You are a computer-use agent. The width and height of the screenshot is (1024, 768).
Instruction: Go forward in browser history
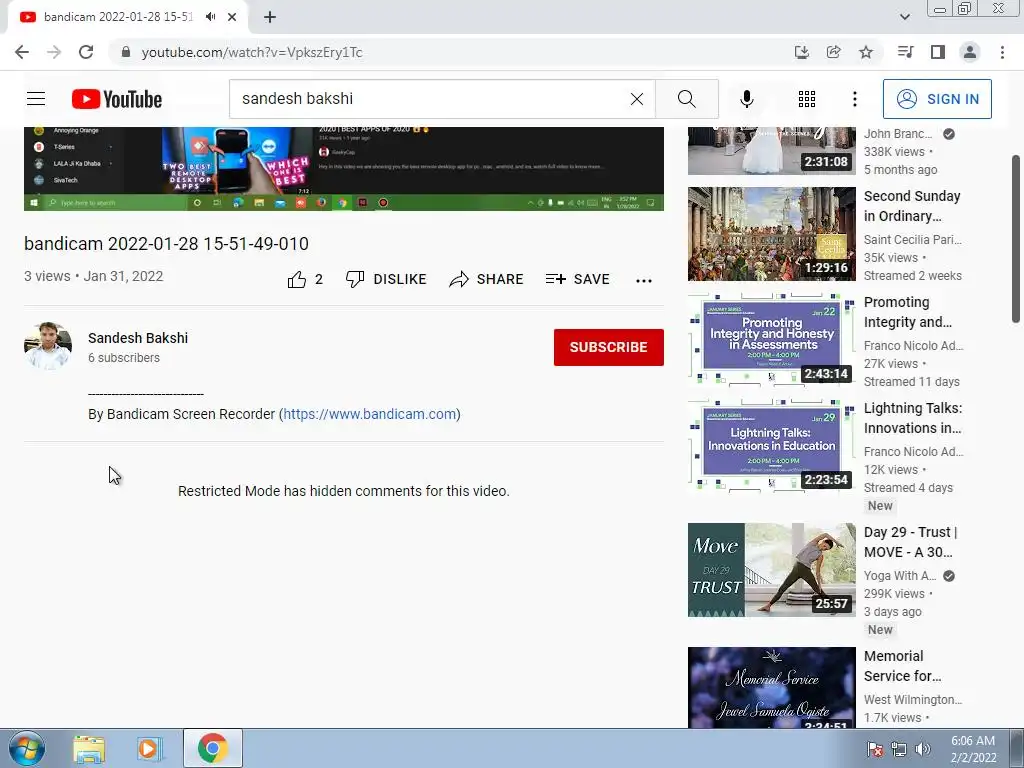coord(54,52)
